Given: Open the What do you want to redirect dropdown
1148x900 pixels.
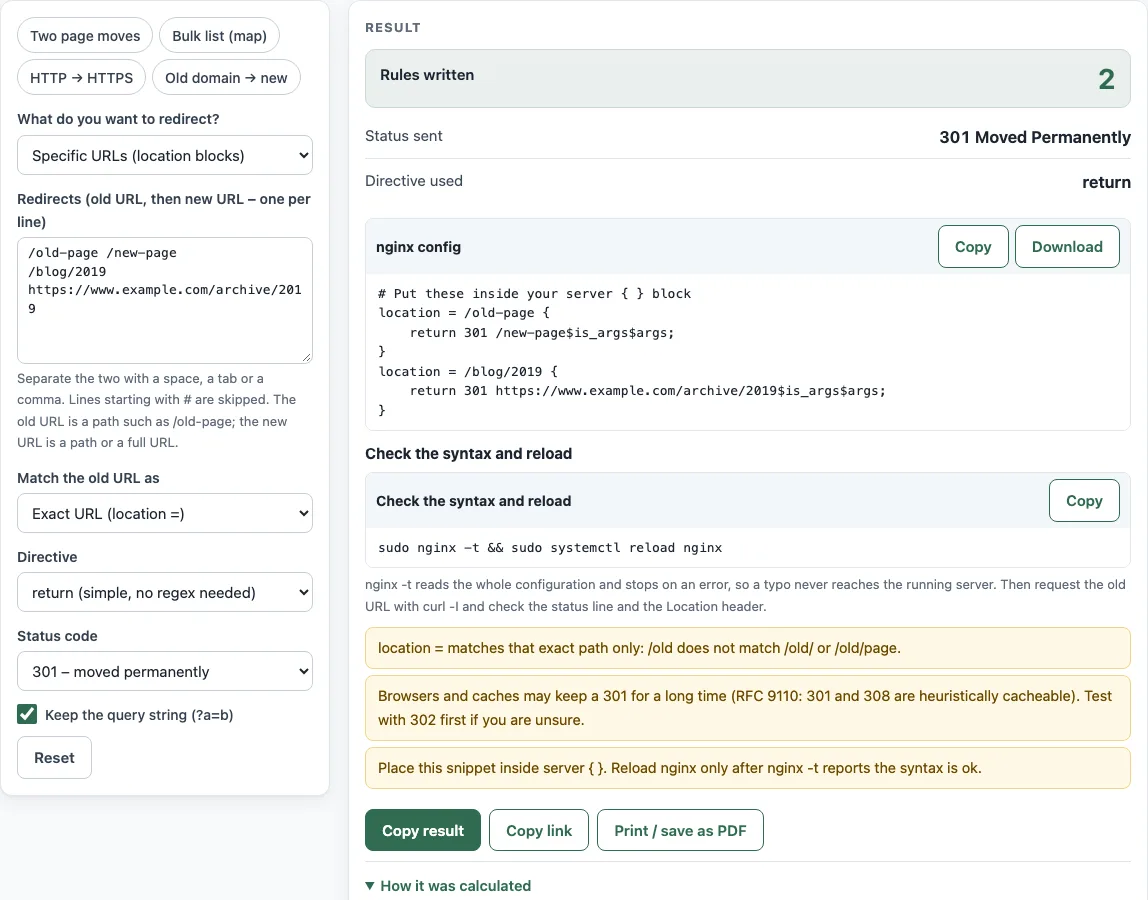Looking at the screenshot, I should 165,155.
